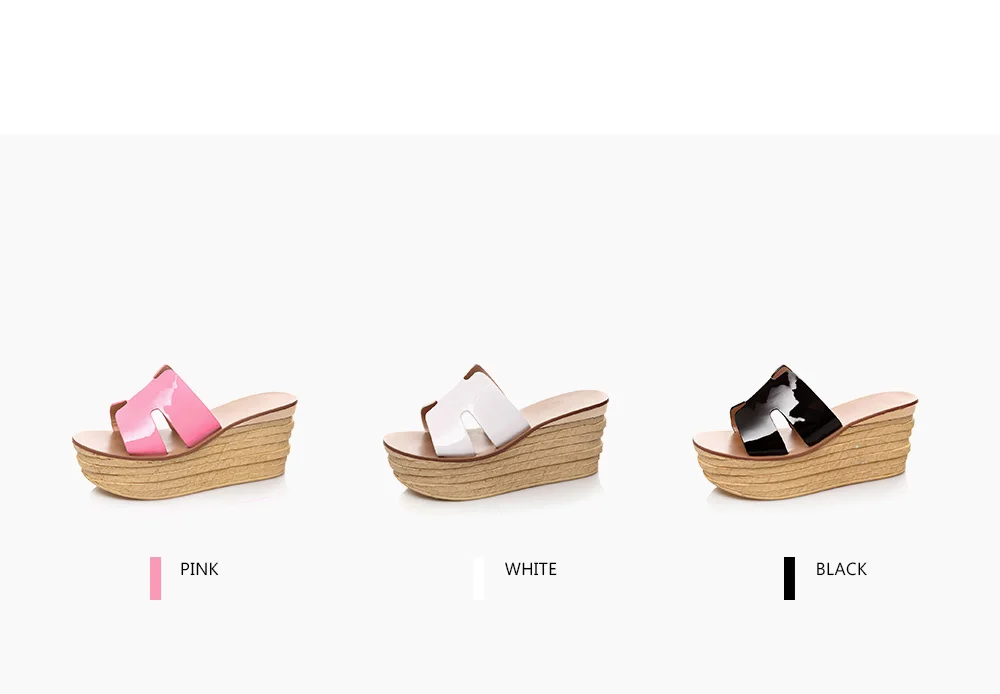Click the PINK color label
The width and height of the screenshot is (1000, 694).
[x=199, y=569]
